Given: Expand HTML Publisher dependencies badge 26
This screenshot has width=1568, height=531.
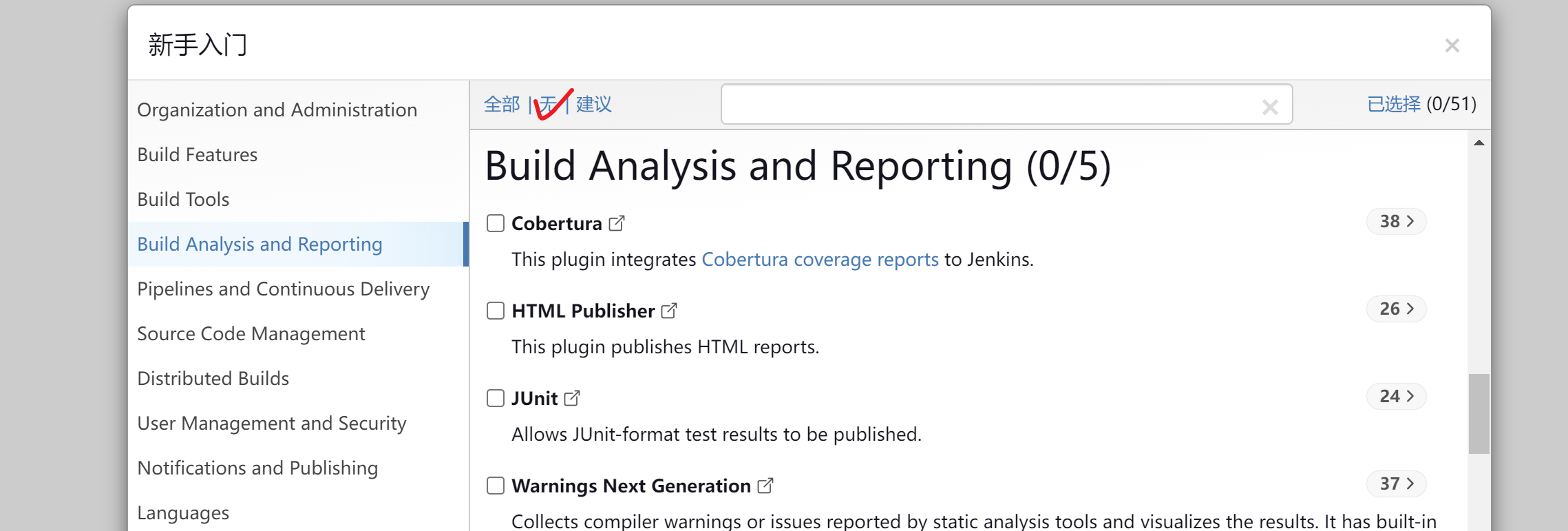Looking at the screenshot, I should [x=1396, y=309].
